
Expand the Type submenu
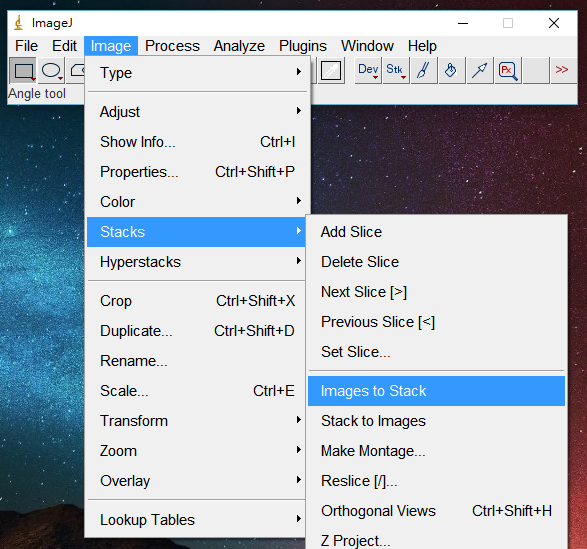[x=197, y=72]
